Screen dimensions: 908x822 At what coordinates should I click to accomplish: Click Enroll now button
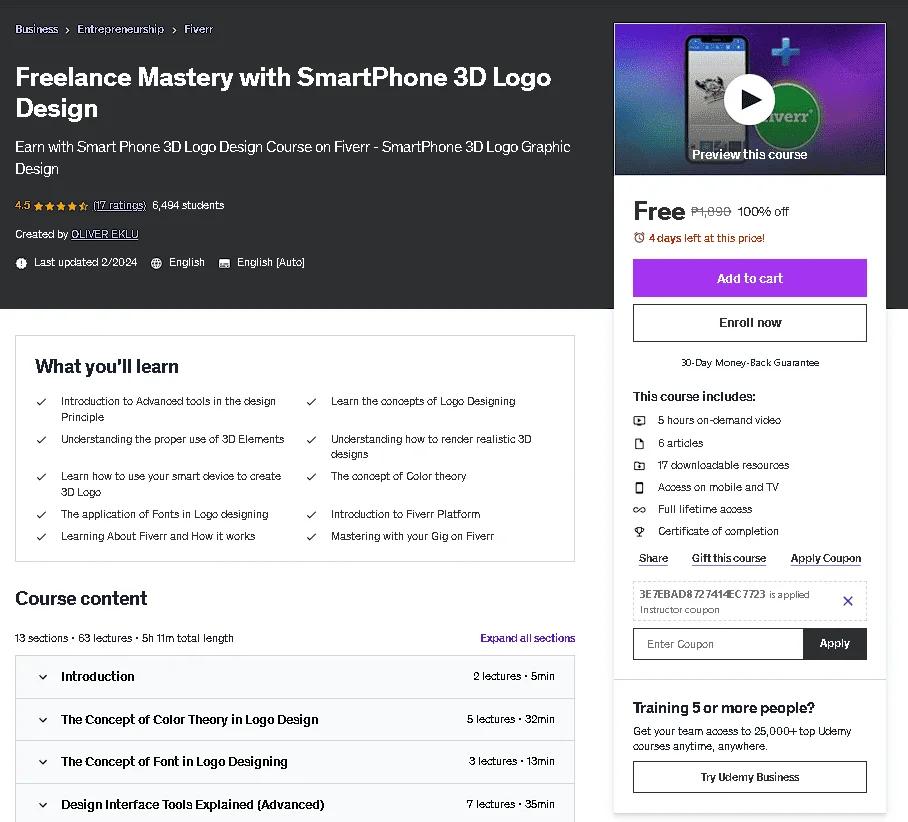pyautogui.click(x=749, y=323)
